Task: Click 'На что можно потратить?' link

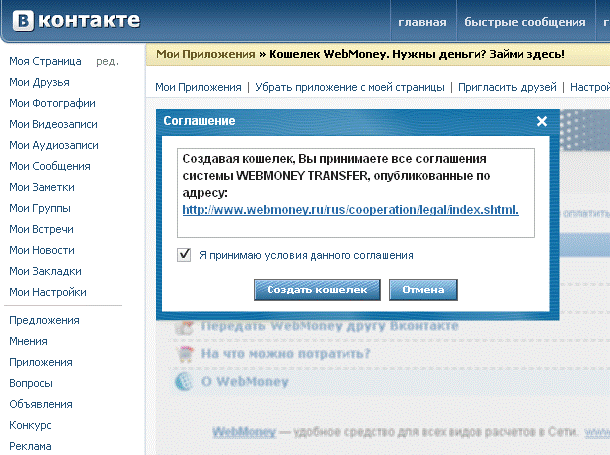Action: [286, 354]
